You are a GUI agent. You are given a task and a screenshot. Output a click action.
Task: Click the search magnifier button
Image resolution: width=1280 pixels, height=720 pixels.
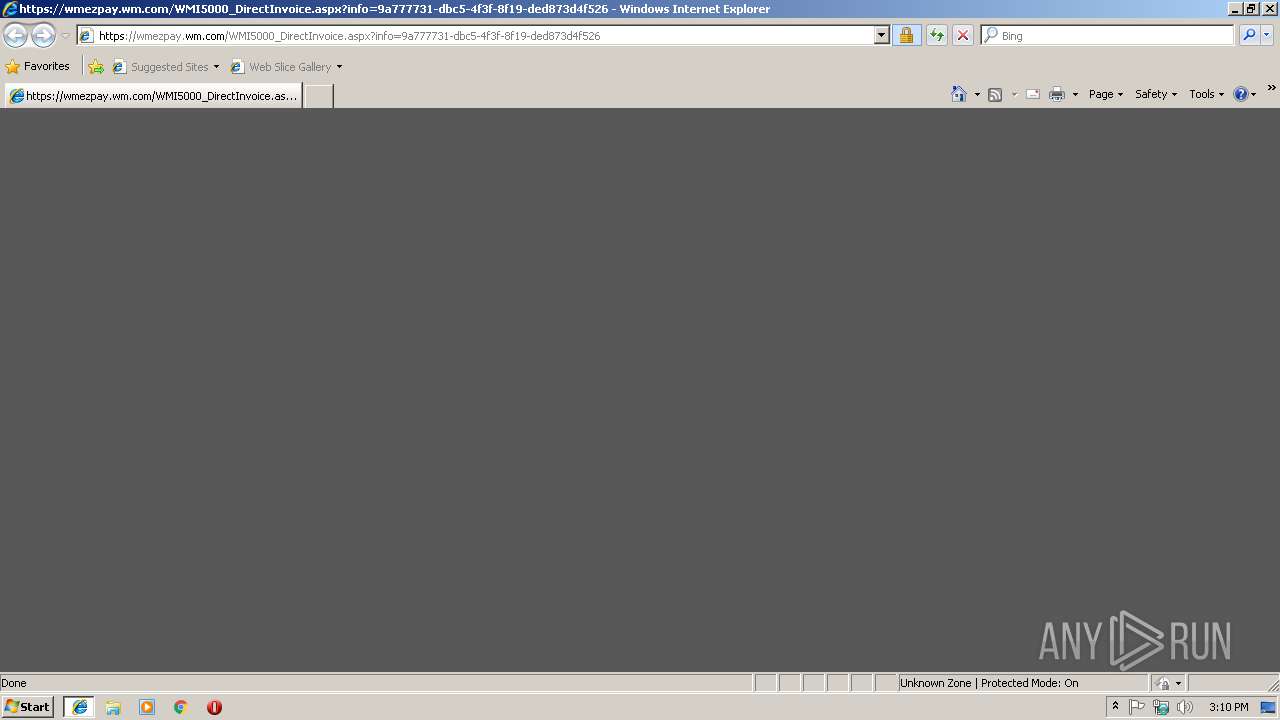coord(1249,35)
